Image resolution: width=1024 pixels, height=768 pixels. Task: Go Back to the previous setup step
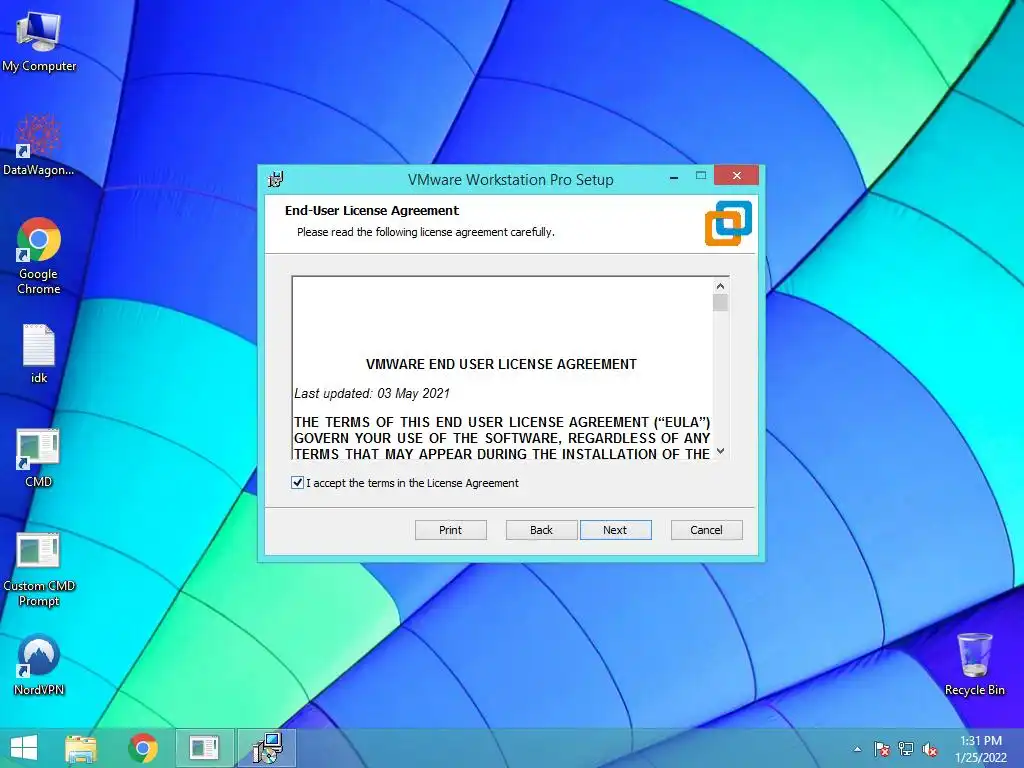pos(541,530)
